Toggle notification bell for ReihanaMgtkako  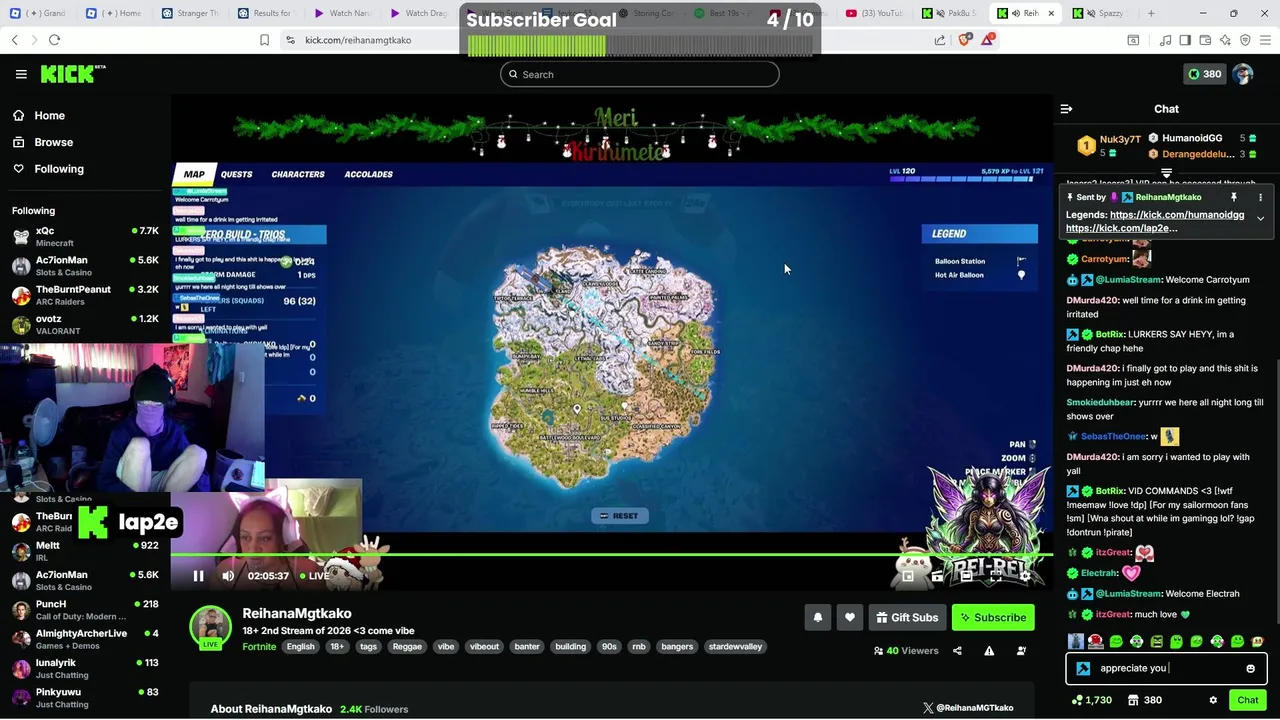pyautogui.click(x=817, y=618)
